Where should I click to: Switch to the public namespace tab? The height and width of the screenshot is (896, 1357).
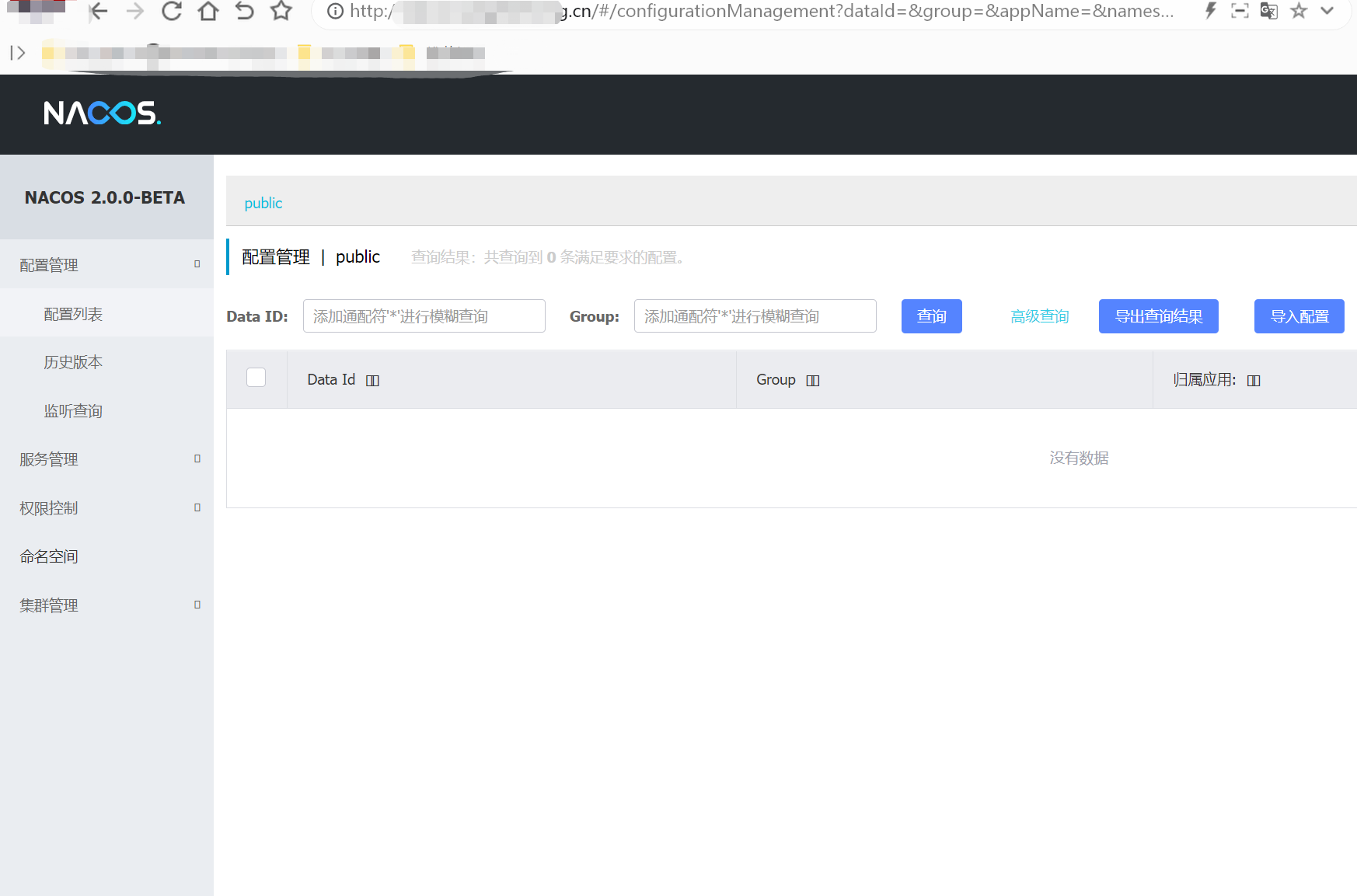click(263, 203)
